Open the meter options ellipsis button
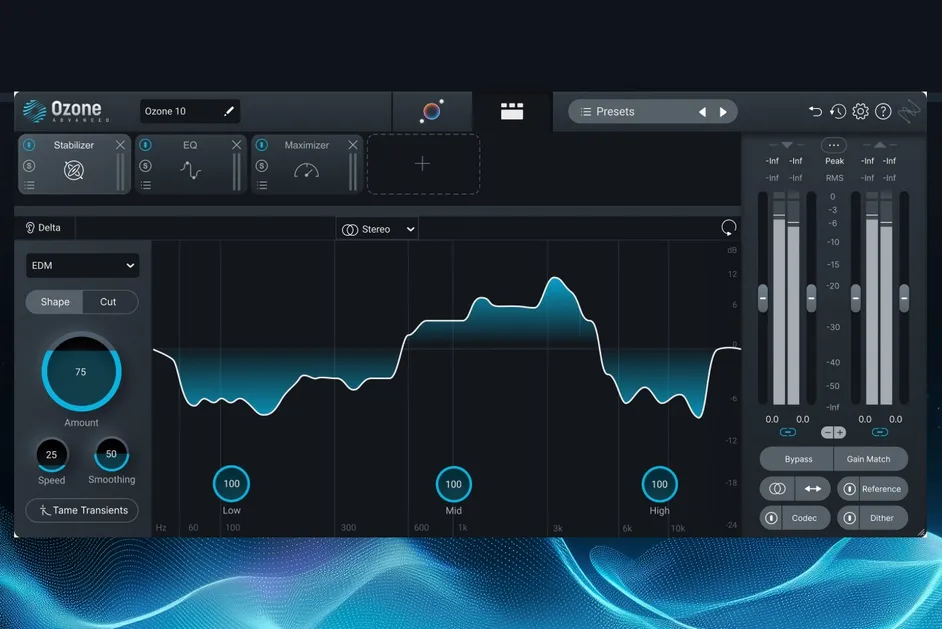 (x=834, y=145)
